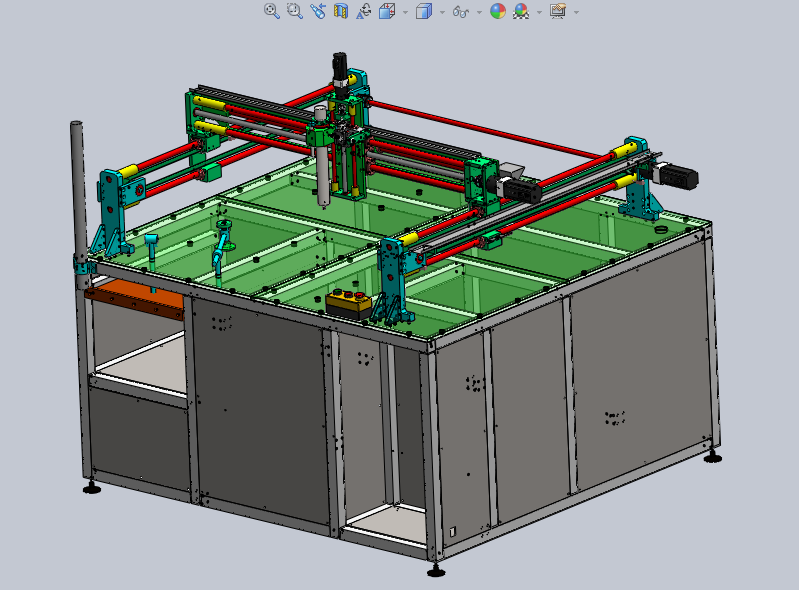This screenshot has width=799, height=590.
Task: Go back to the Previous View
Action: [317, 11]
